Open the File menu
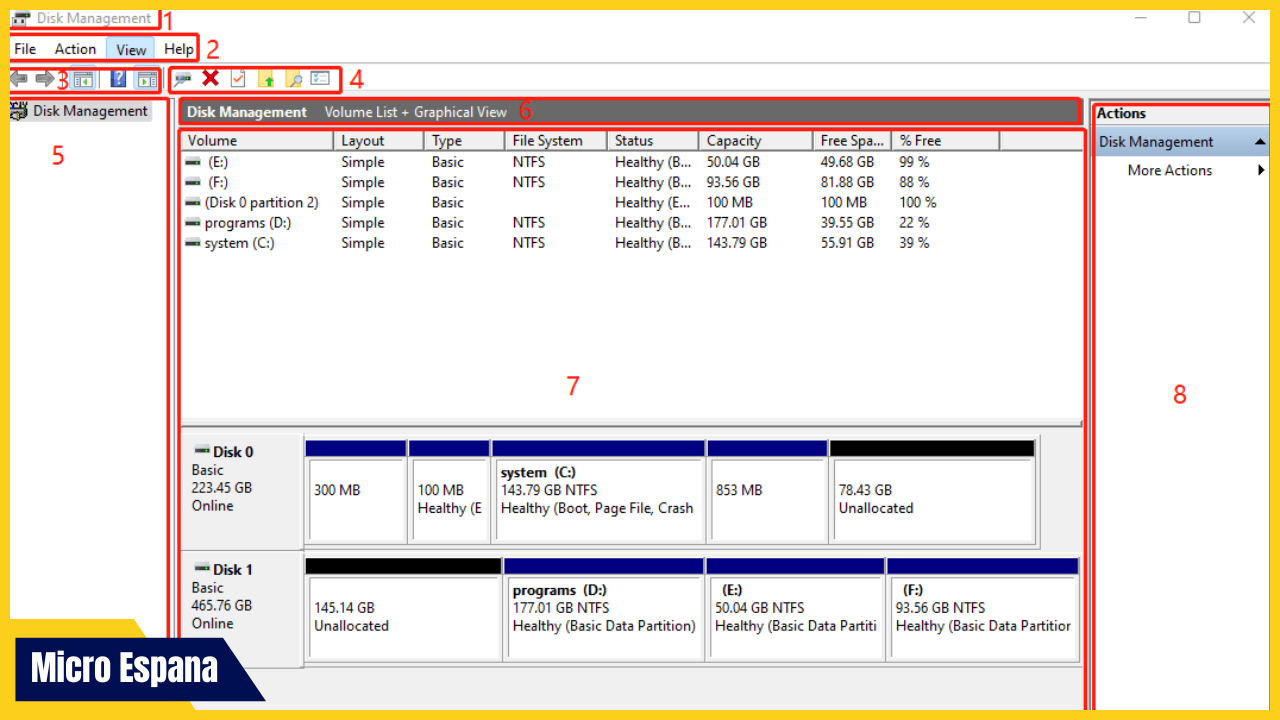1280x720 pixels. (25, 49)
